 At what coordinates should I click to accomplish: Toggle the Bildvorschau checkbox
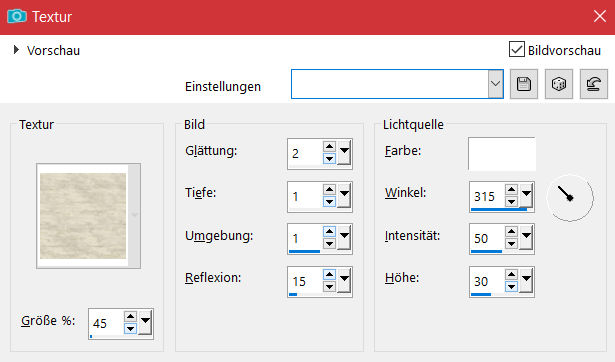(517, 50)
